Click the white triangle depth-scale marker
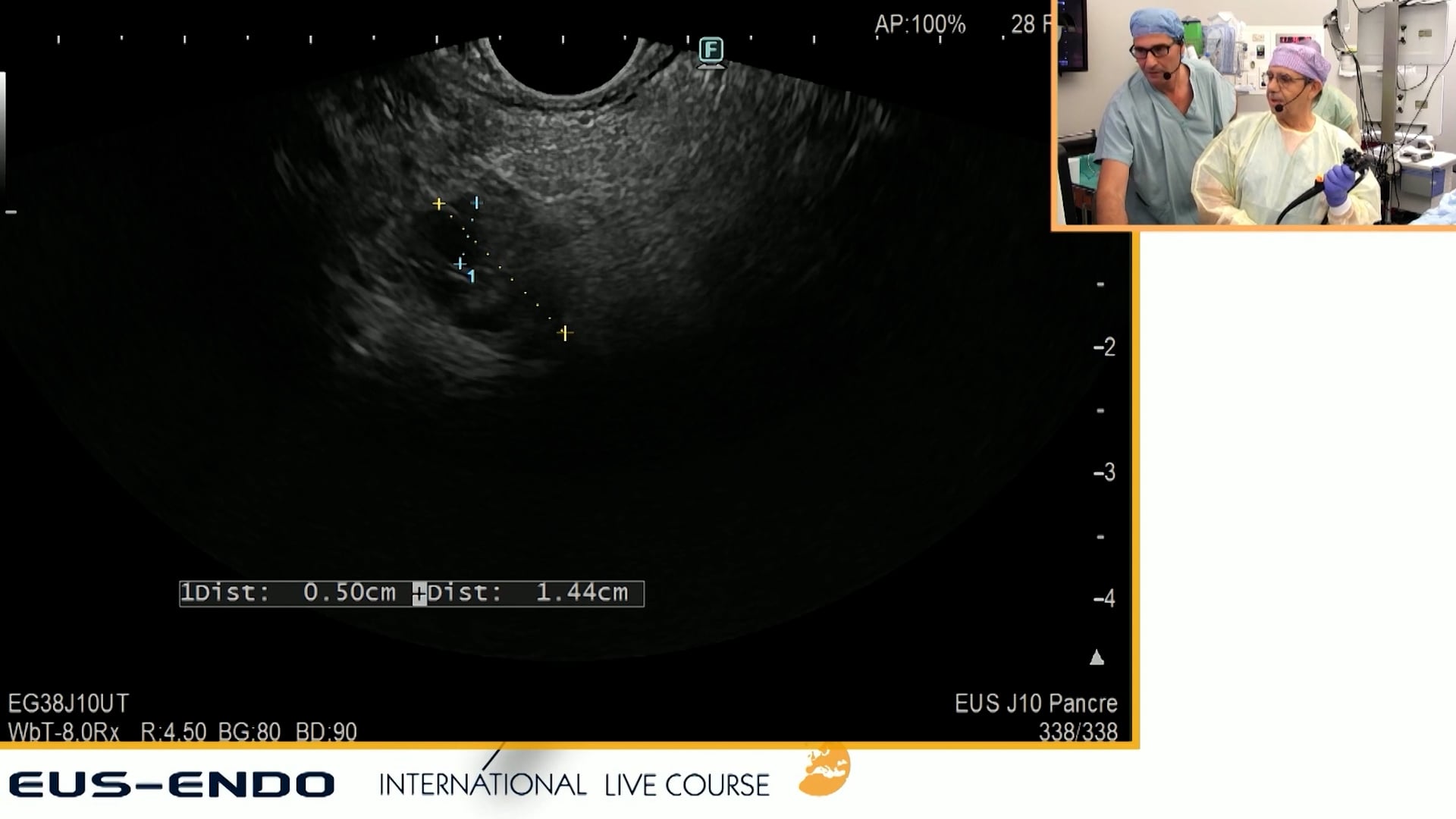Viewport: 1456px width, 819px height. (x=1097, y=657)
